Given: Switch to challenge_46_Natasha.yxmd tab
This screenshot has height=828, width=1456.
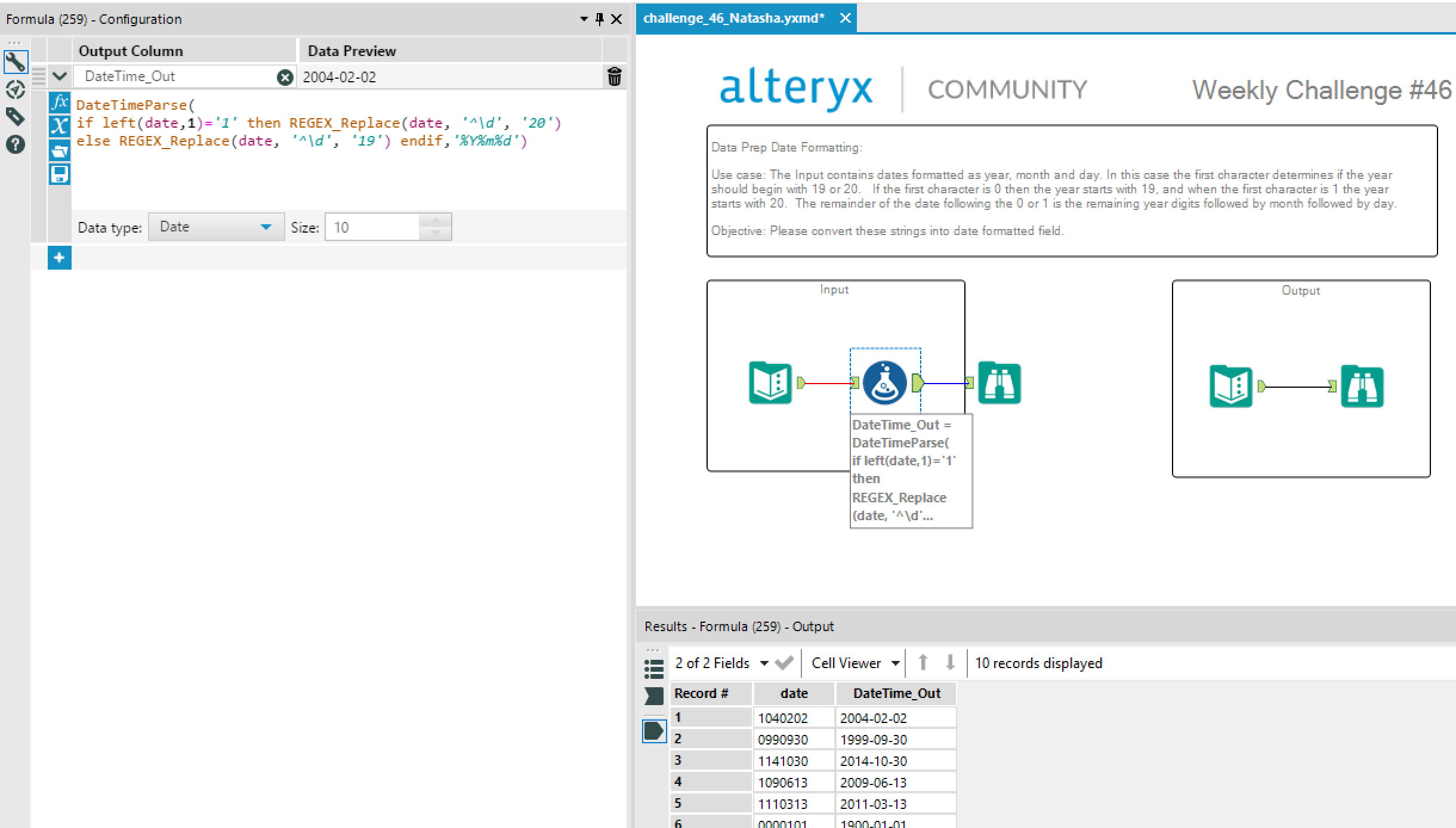Looking at the screenshot, I should coord(733,18).
